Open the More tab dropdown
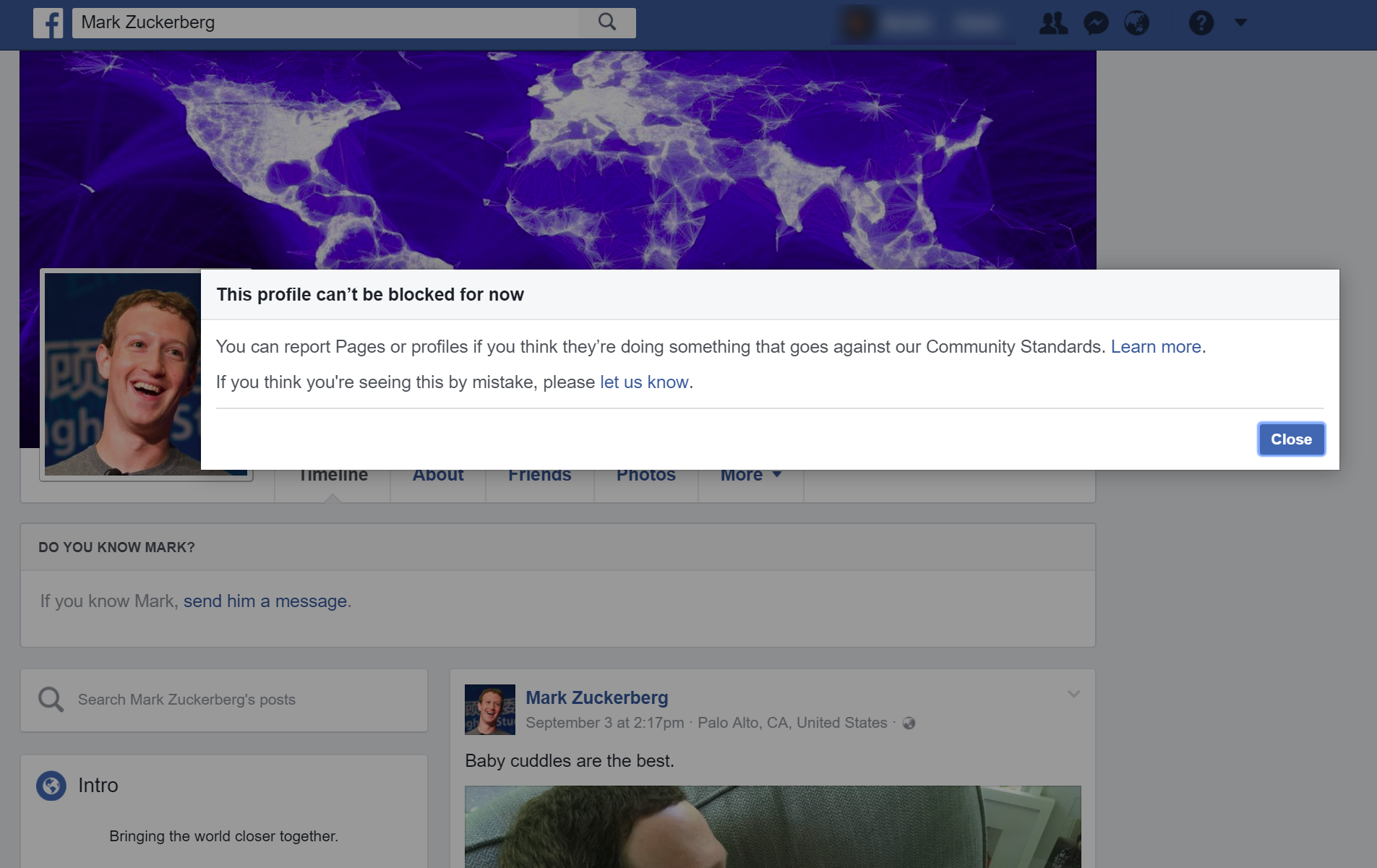The image size is (1377, 868). (750, 476)
